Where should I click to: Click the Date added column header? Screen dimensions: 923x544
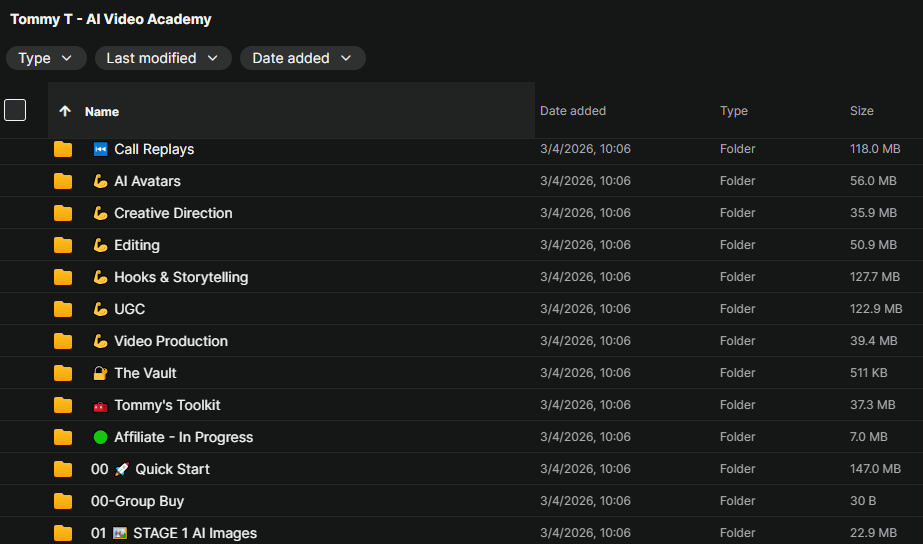(x=573, y=111)
